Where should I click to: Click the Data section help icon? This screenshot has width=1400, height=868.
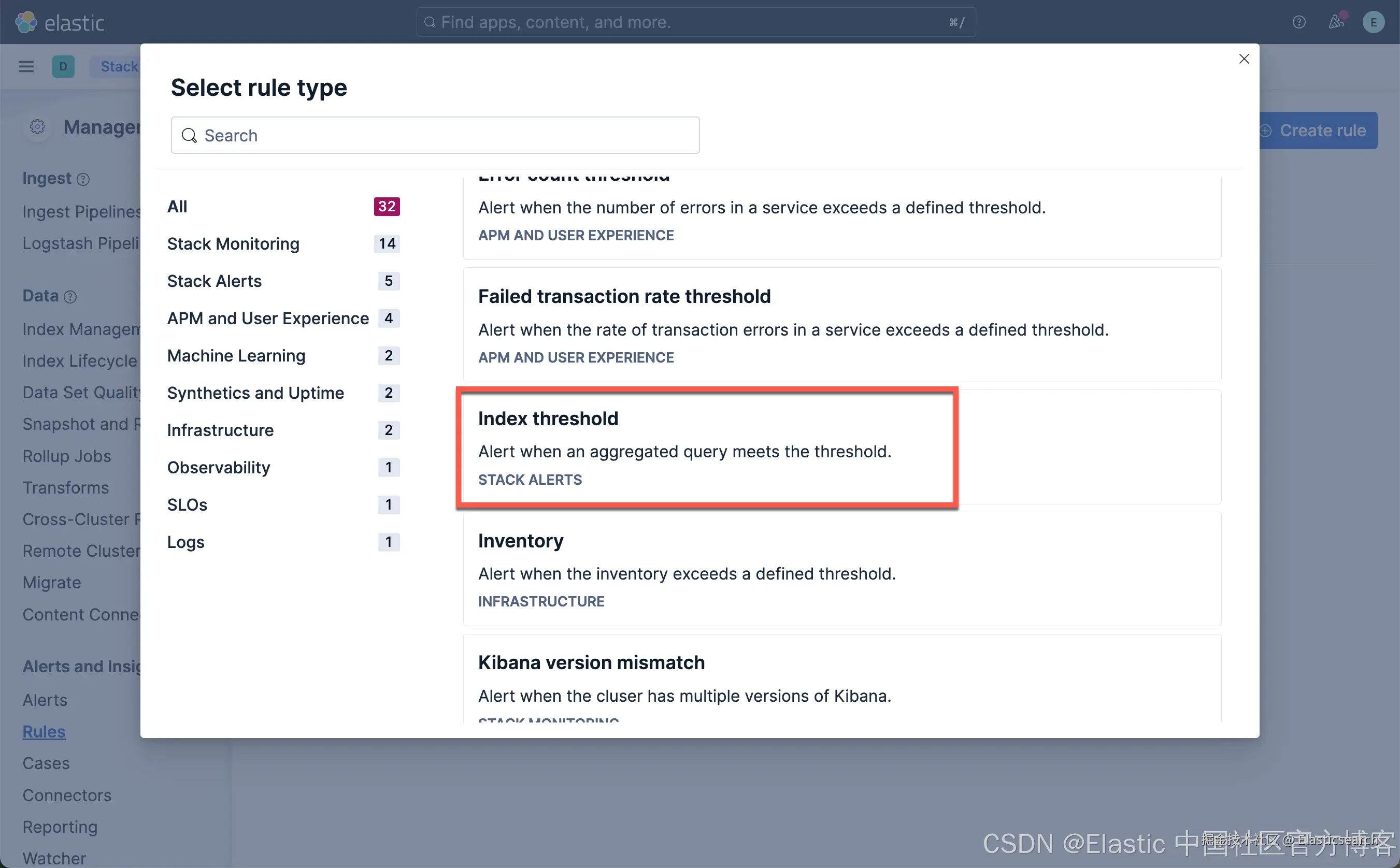tap(70, 297)
